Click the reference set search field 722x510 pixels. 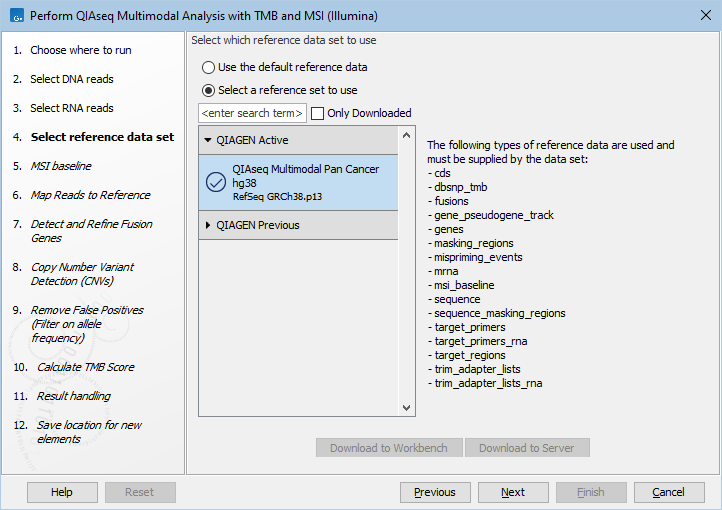252,113
